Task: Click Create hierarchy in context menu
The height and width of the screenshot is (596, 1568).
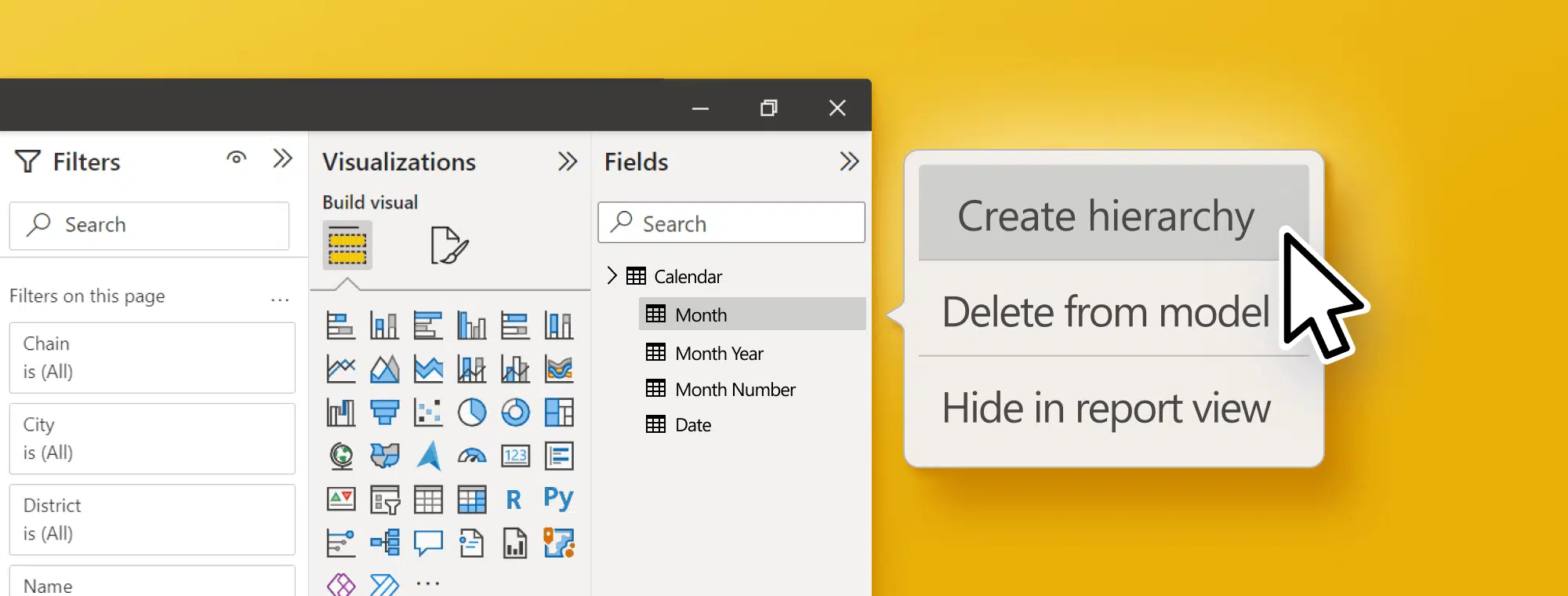Action: pos(1105,216)
